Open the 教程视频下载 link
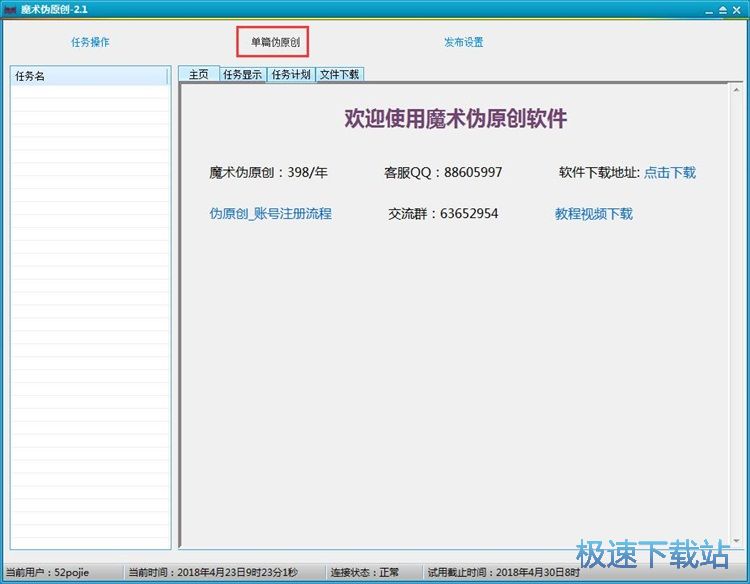This screenshot has height=584, width=750. tap(593, 213)
